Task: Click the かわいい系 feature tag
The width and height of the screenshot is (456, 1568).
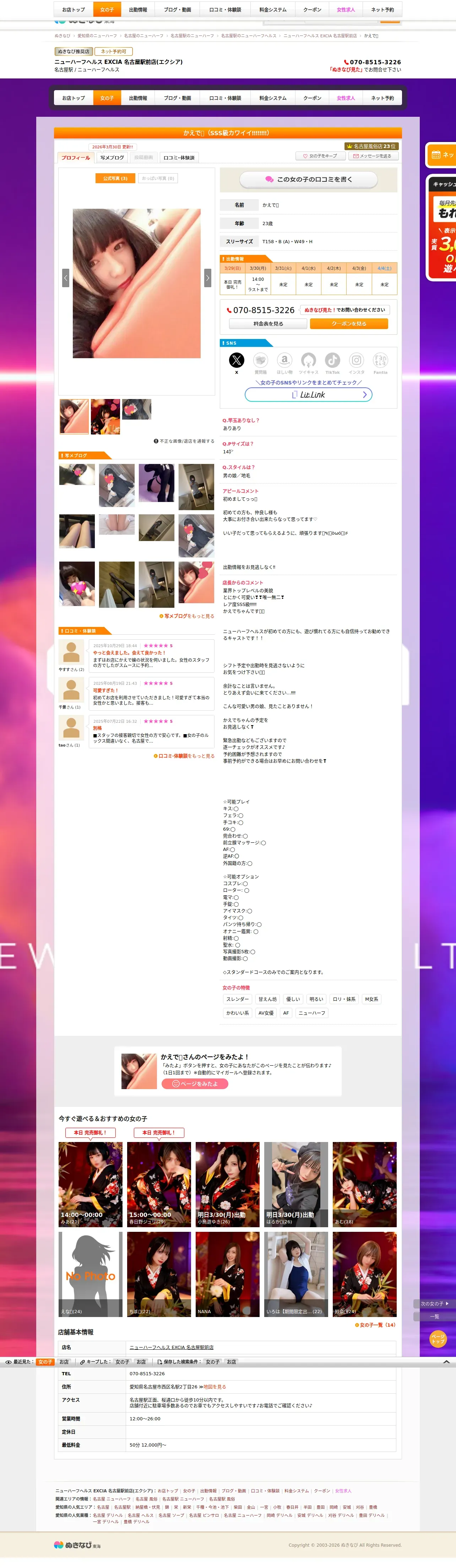Action: coord(238,1013)
